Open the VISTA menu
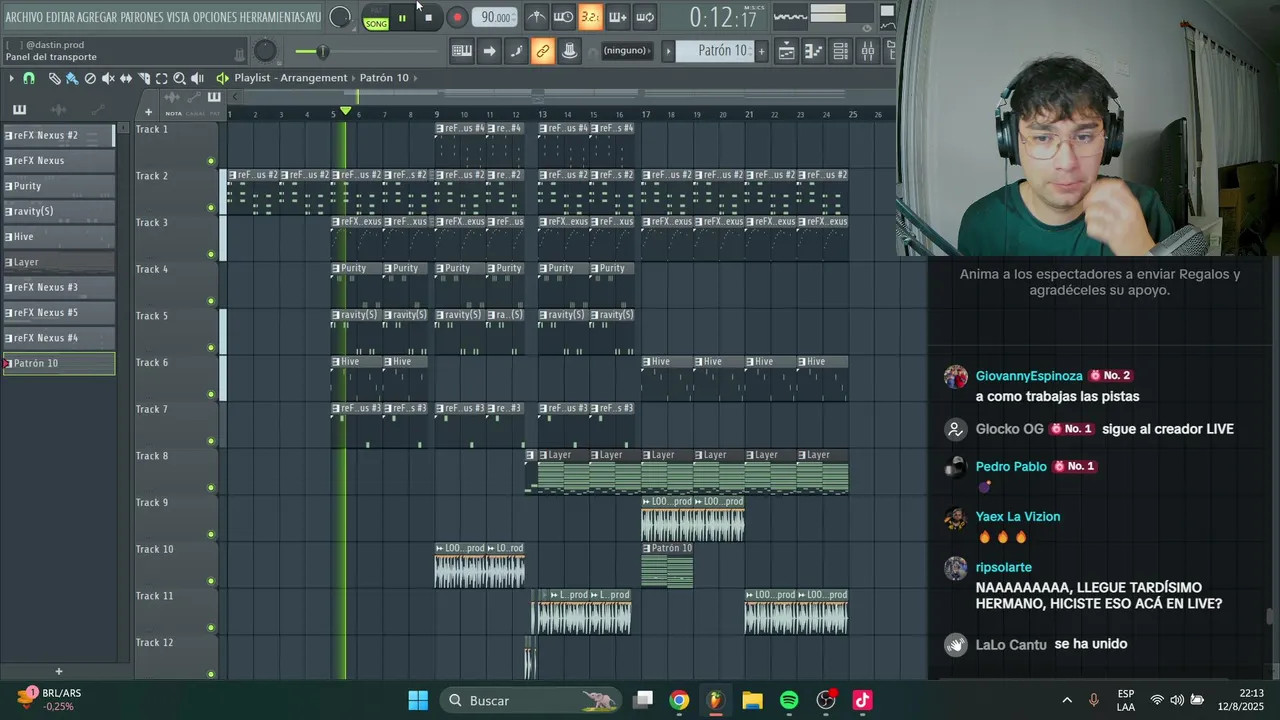 (178, 17)
